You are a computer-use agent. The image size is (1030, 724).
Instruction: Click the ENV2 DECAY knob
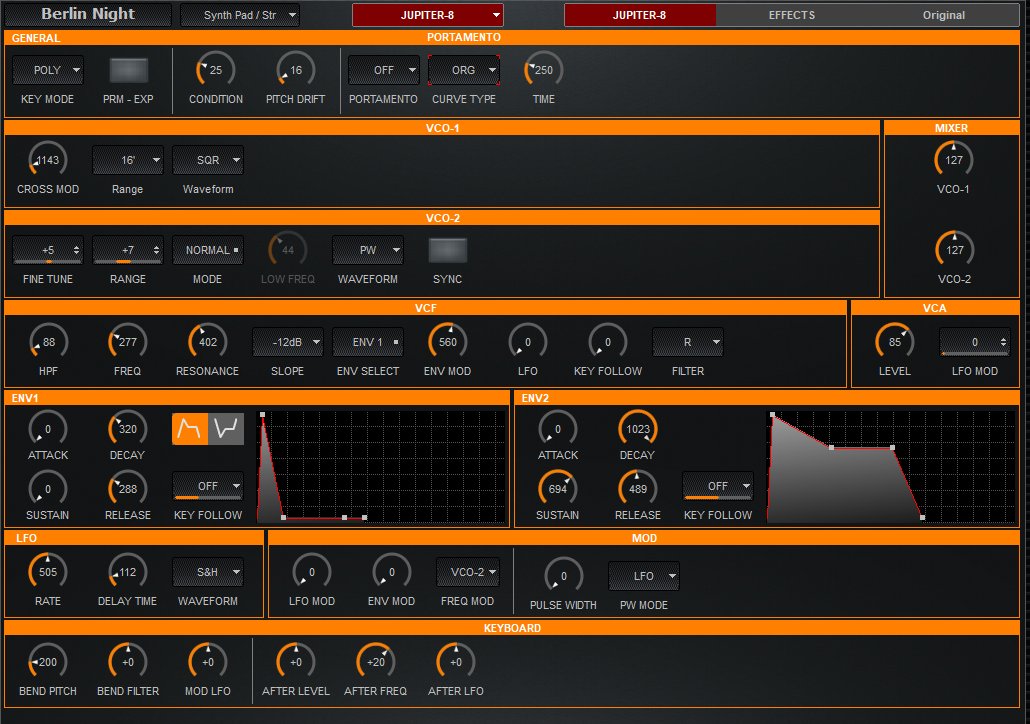point(638,429)
